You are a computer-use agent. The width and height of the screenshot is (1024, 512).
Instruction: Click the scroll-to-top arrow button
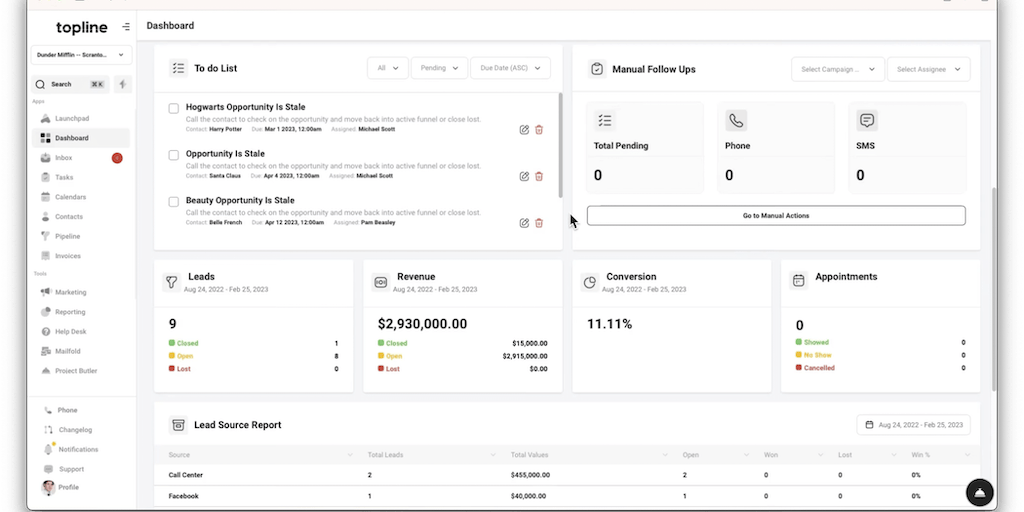pos(979,492)
